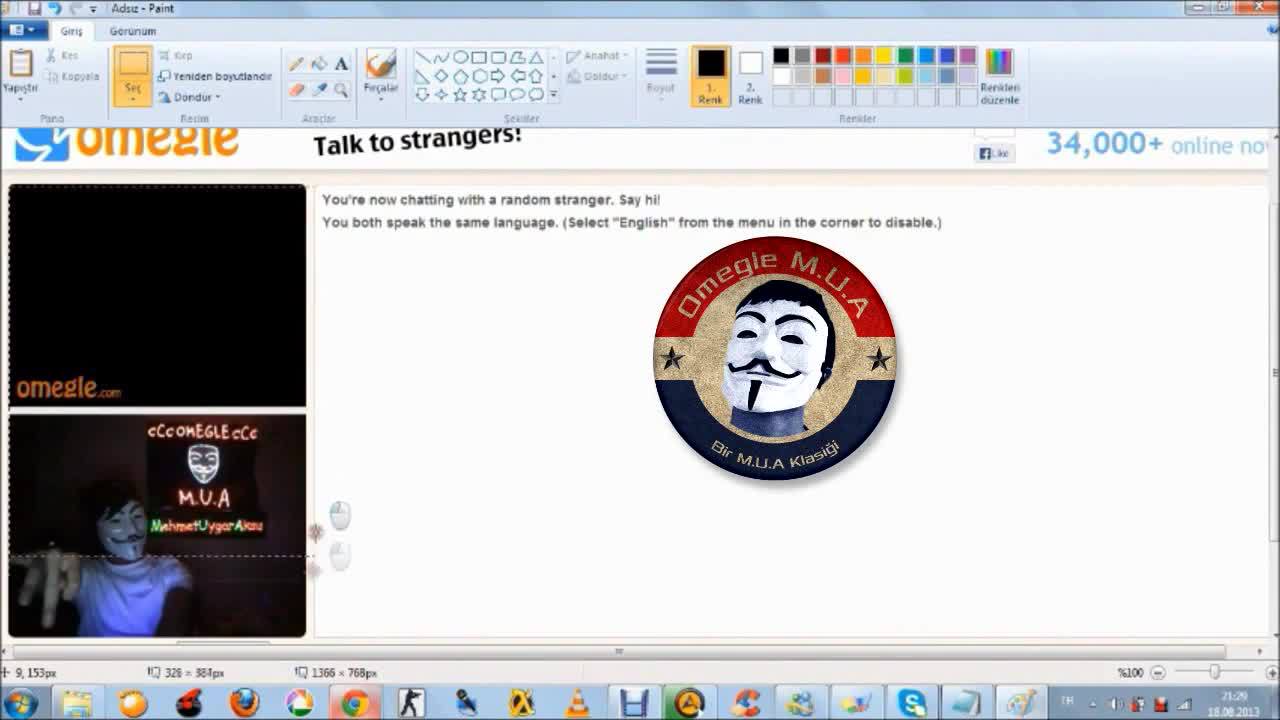
Task: Pick the yellow color swatch in top row
Action: coord(885,56)
